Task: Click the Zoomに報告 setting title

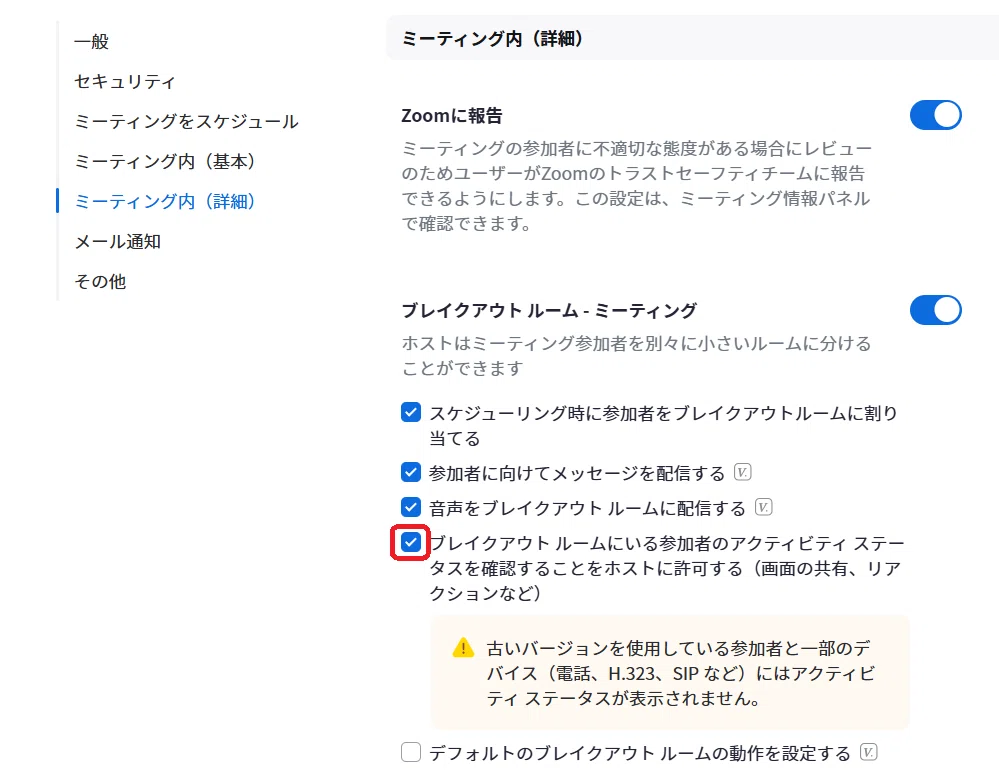Action: 452,116
